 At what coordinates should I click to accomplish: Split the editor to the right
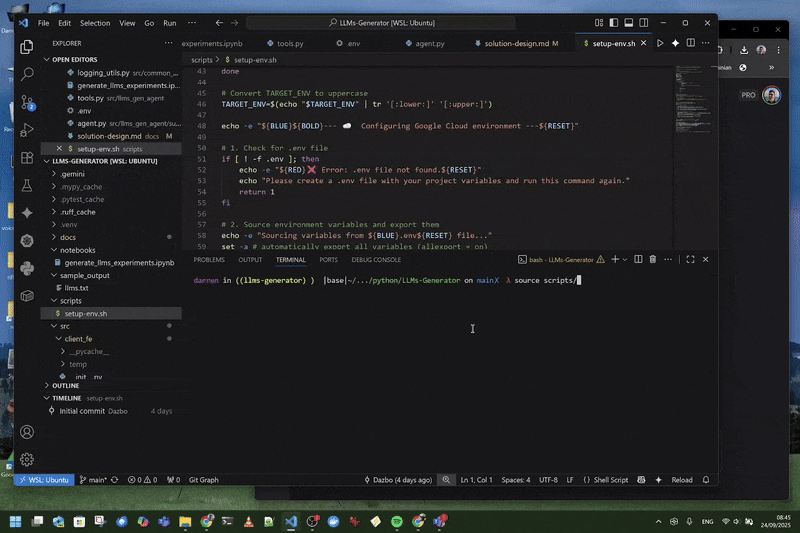coord(693,43)
